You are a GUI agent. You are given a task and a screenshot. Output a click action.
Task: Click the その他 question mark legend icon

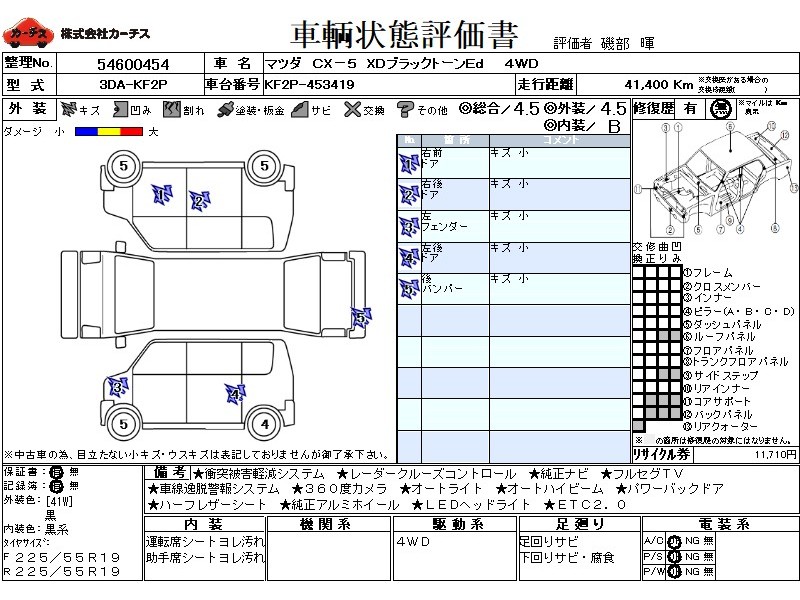click(405, 109)
